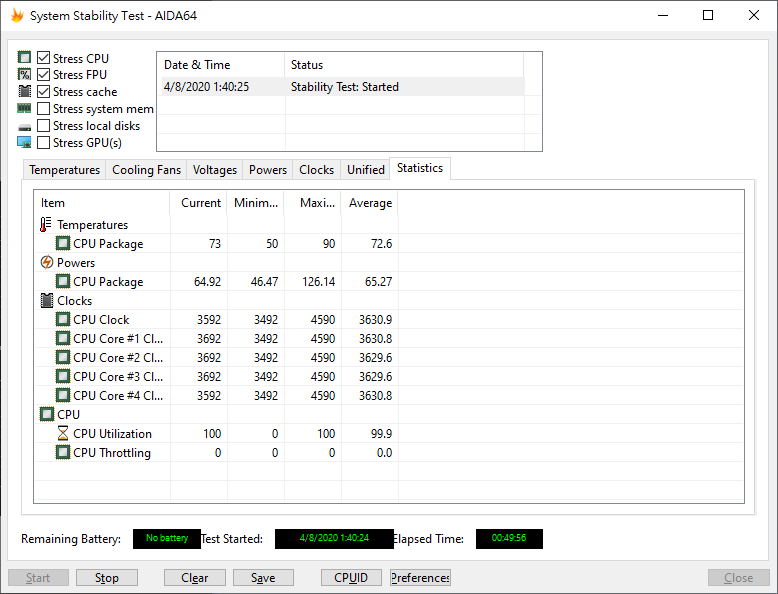778x594 pixels.
Task: Uncheck the Stress cache checkbox
Action: point(44,92)
